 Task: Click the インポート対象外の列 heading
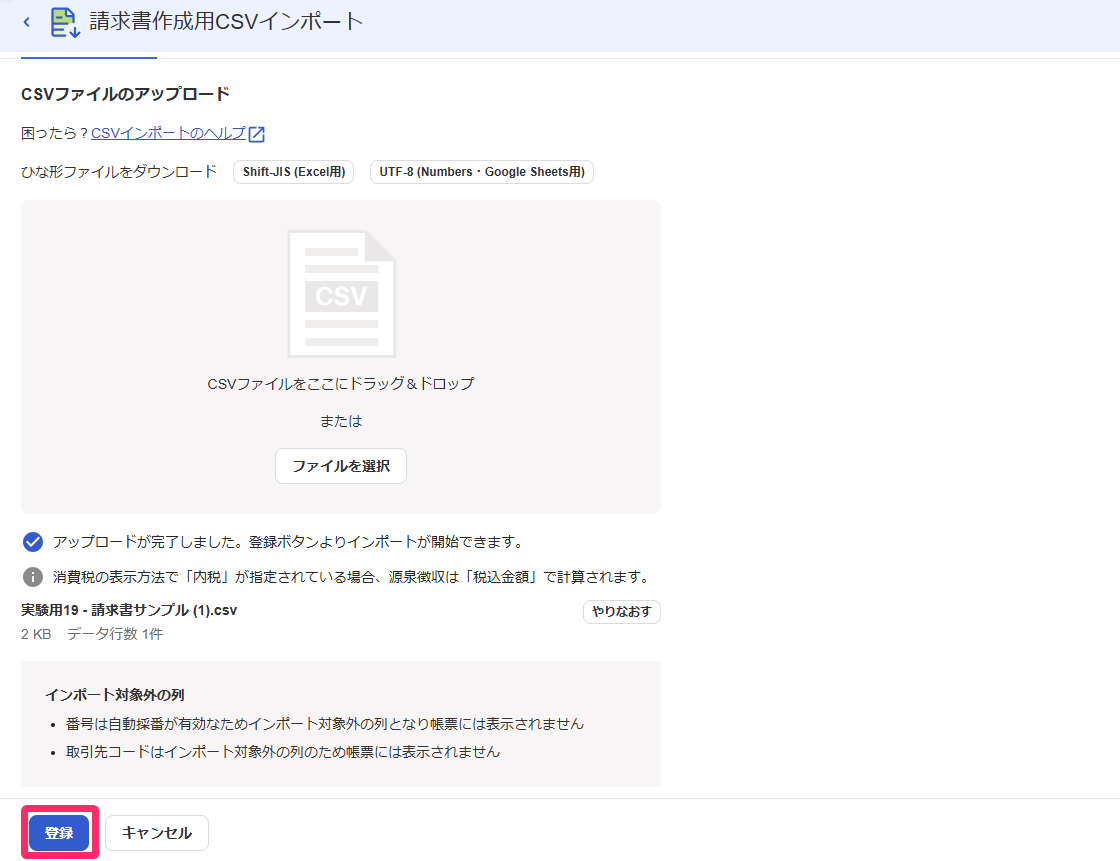coord(115,695)
